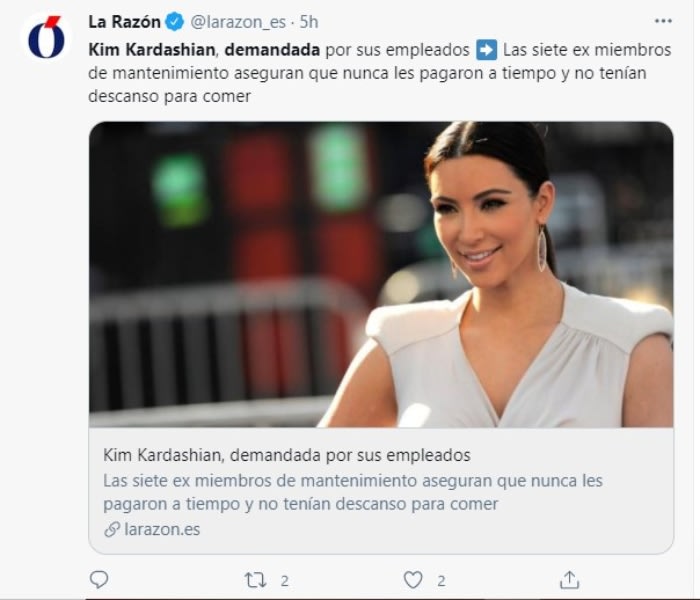
Task: Click the @larazon_es handle
Action: [x=240, y=22]
